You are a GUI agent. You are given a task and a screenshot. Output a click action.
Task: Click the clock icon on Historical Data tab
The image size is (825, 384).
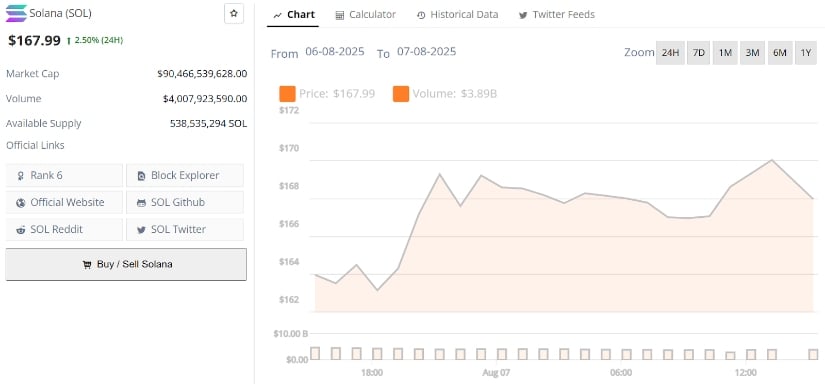[x=421, y=15]
